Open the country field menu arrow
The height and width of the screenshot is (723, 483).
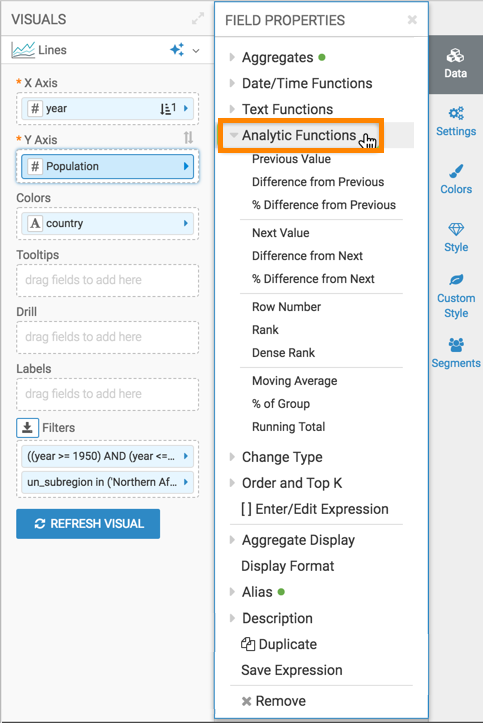[x=186, y=223]
